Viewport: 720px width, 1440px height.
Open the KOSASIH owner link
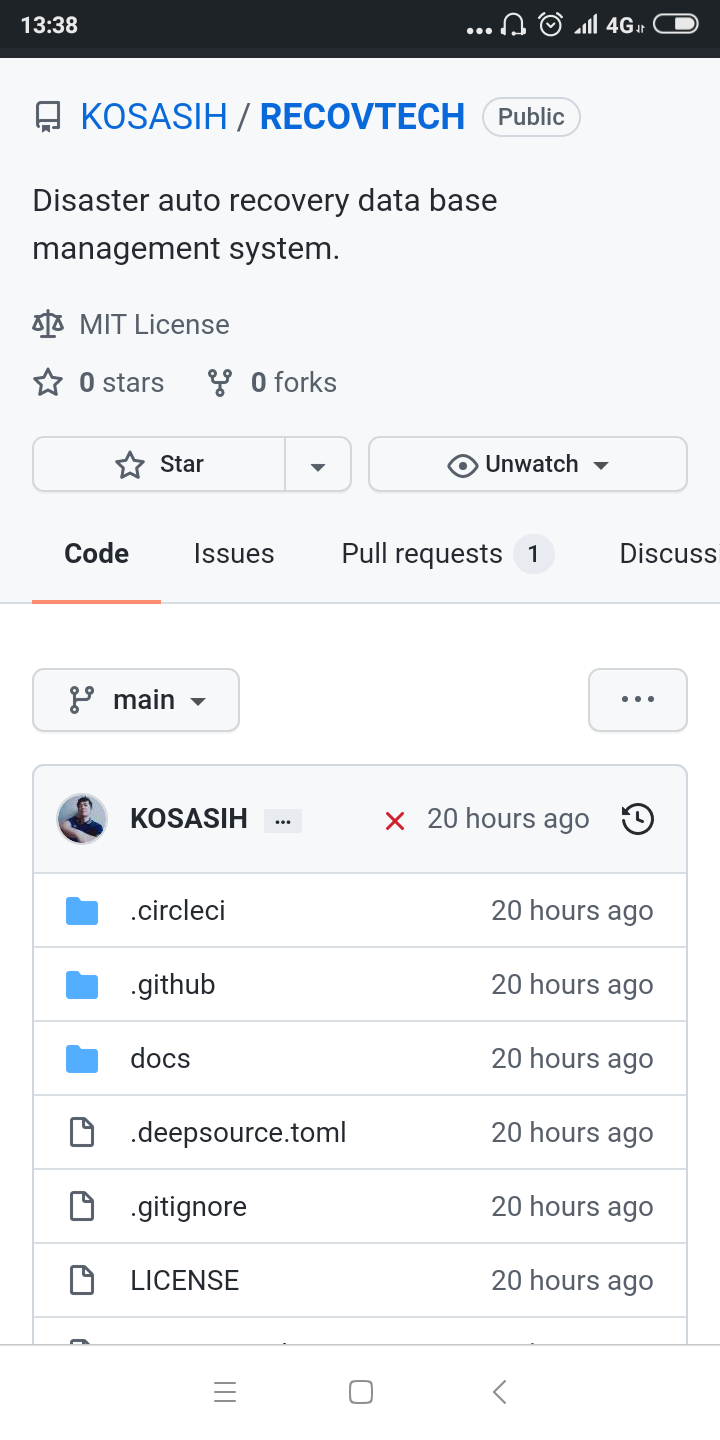pyautogui.click(x=154, y=117)
